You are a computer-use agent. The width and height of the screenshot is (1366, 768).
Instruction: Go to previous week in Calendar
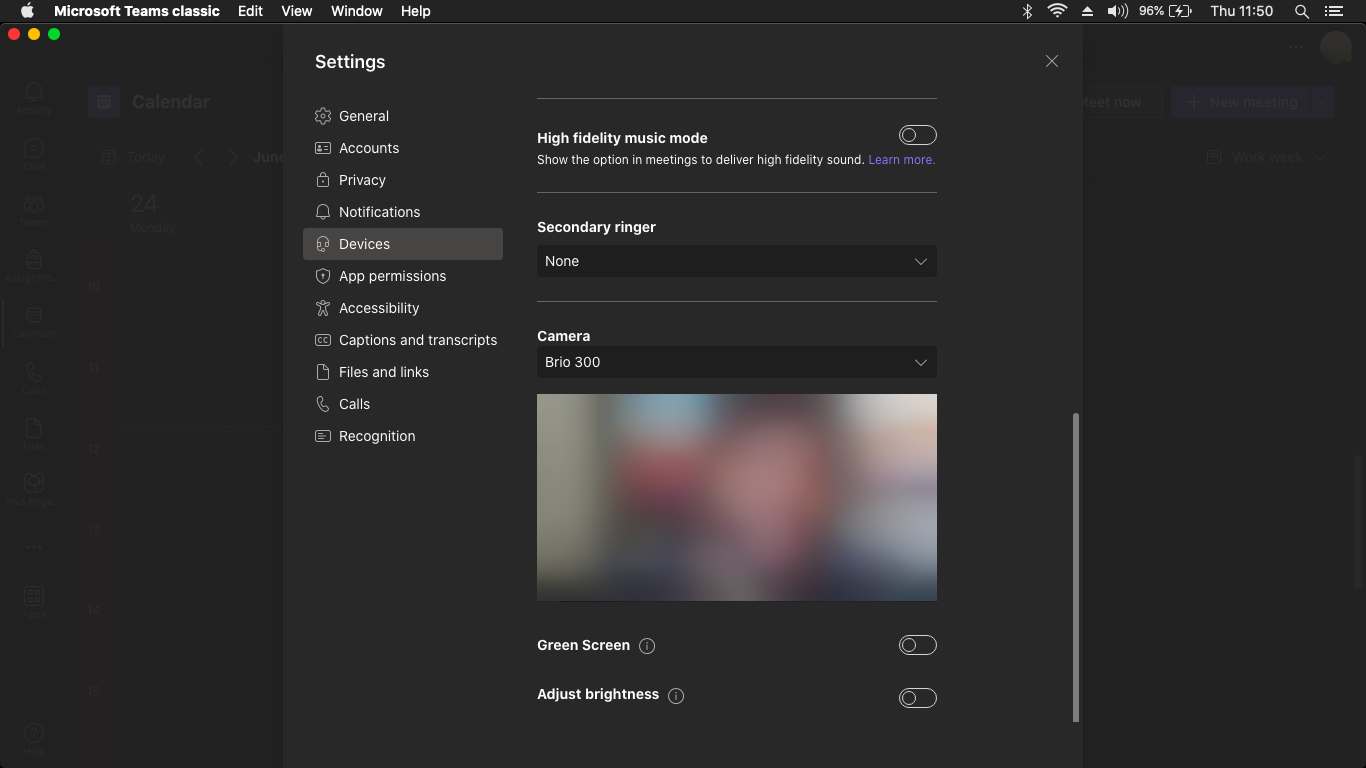pos(199,157)
